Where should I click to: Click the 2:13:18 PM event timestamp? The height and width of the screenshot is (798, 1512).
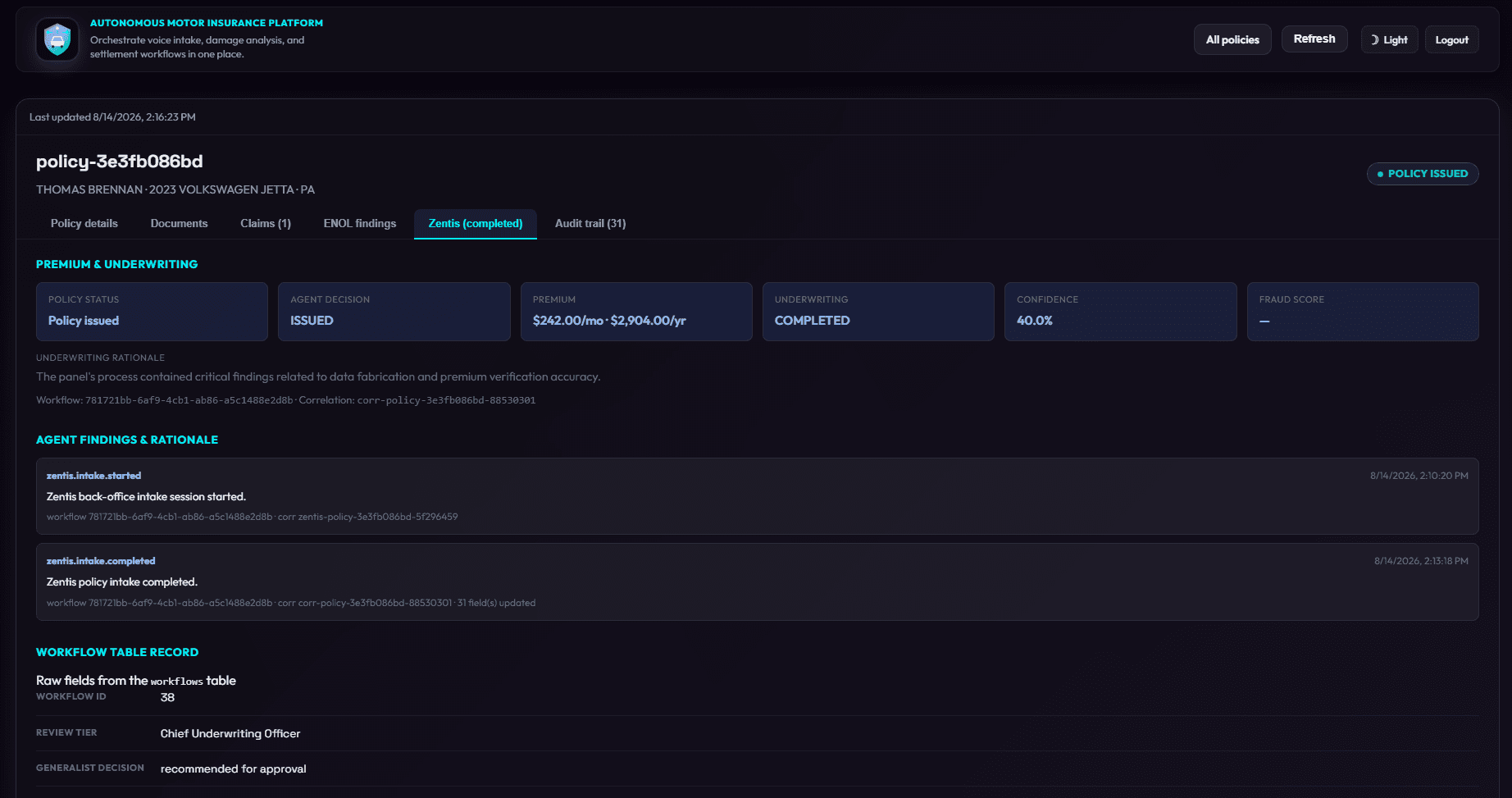point(1421,561)
